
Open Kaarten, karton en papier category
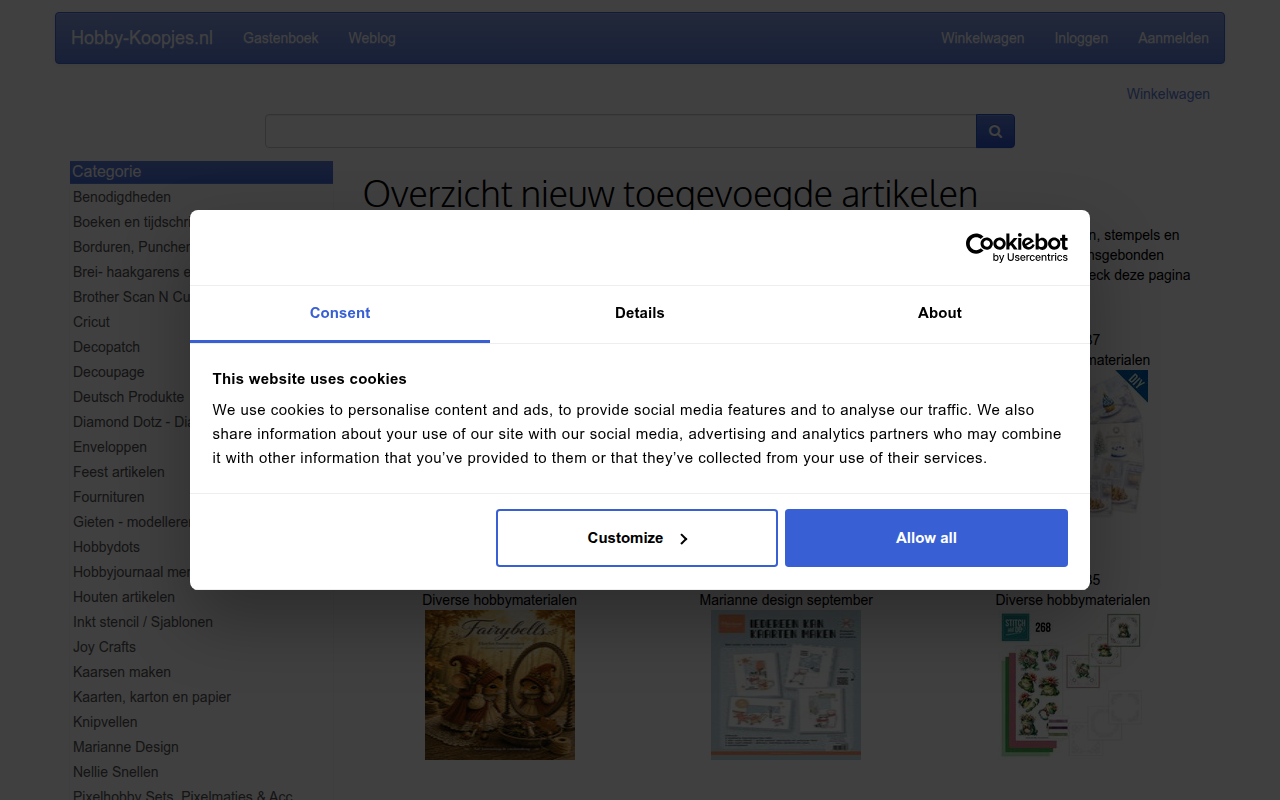tap(152, 697)
